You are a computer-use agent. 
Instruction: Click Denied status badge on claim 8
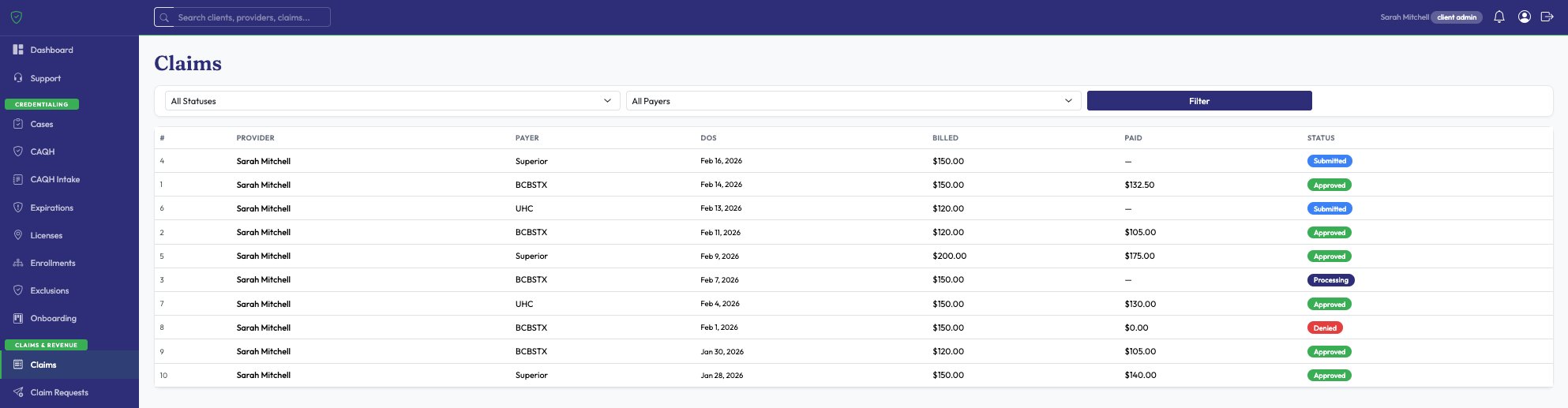coord(1325,328)
